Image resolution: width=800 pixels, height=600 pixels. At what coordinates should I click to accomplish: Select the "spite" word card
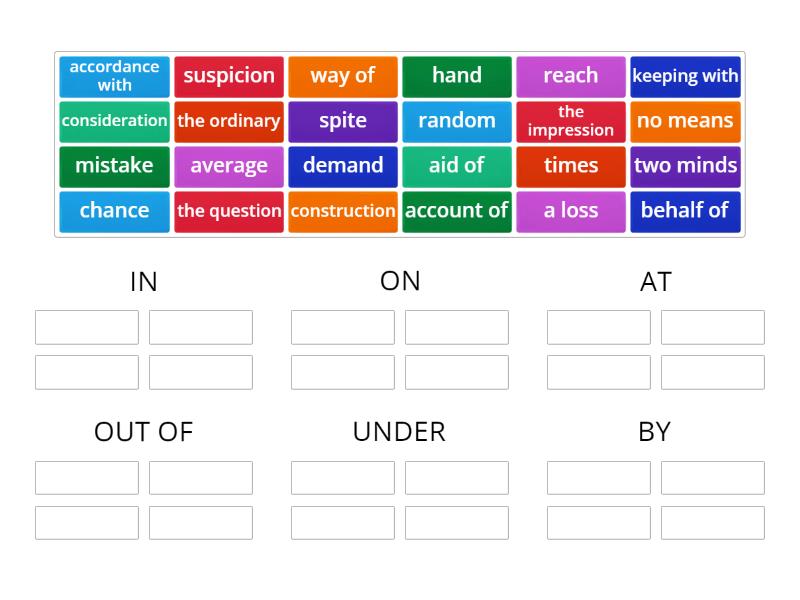(x=342, y=121)
